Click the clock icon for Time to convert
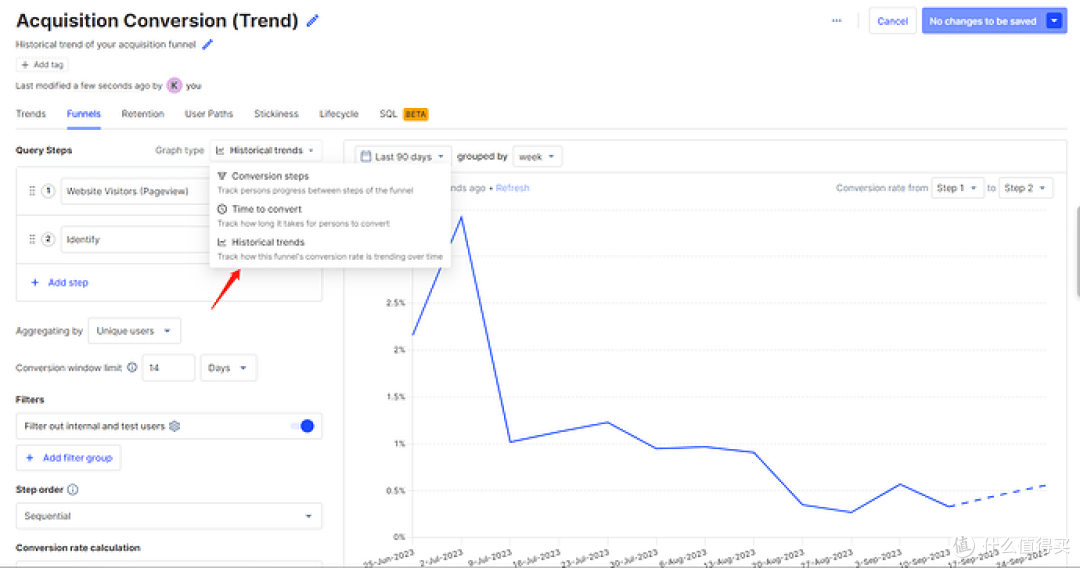Viewport: 1080px width, 568px height. click(x=222, y=209)
